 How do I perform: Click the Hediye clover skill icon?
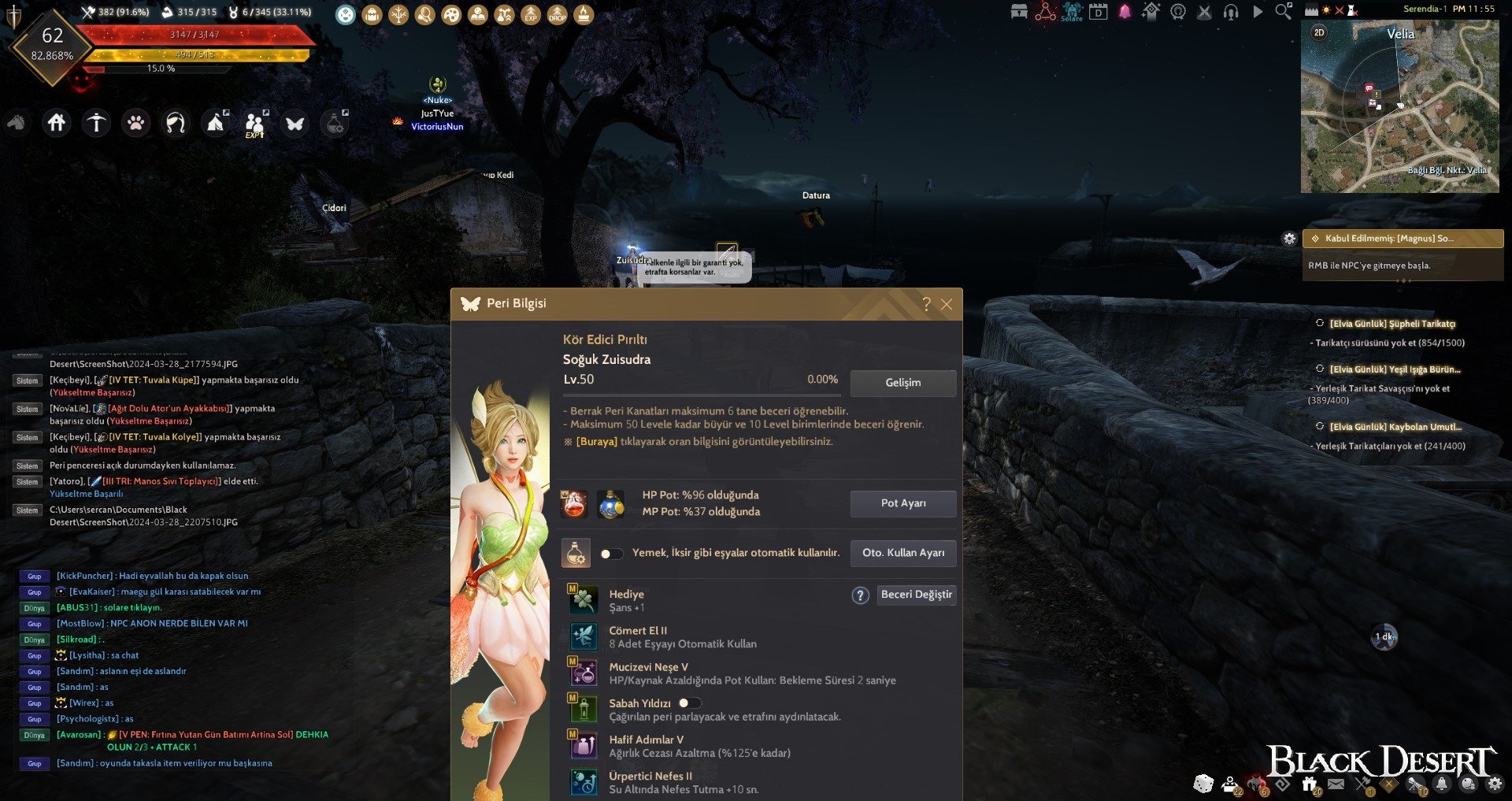(584, 600)
